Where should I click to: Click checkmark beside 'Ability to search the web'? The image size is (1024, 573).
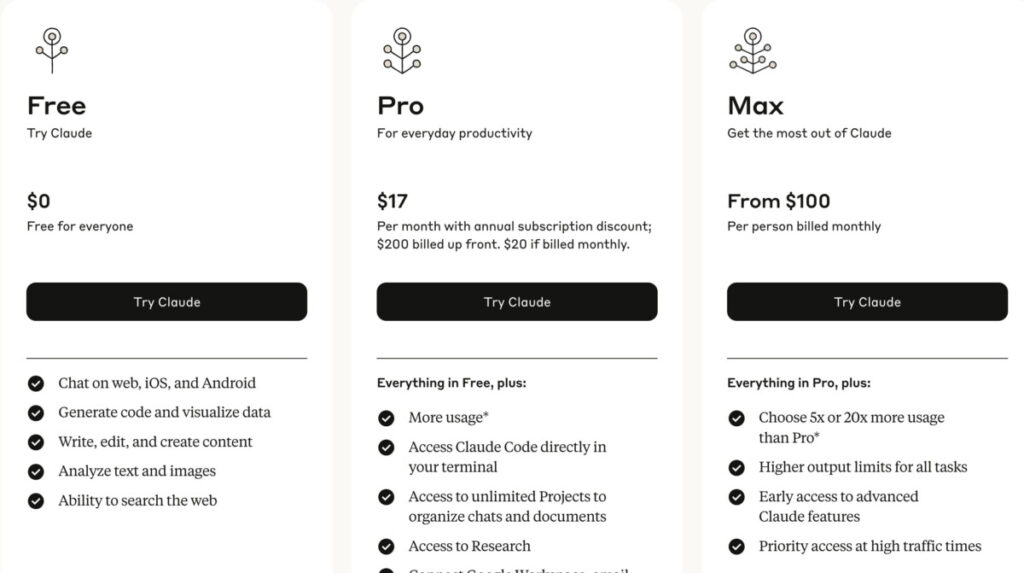(x=36, y=501)
